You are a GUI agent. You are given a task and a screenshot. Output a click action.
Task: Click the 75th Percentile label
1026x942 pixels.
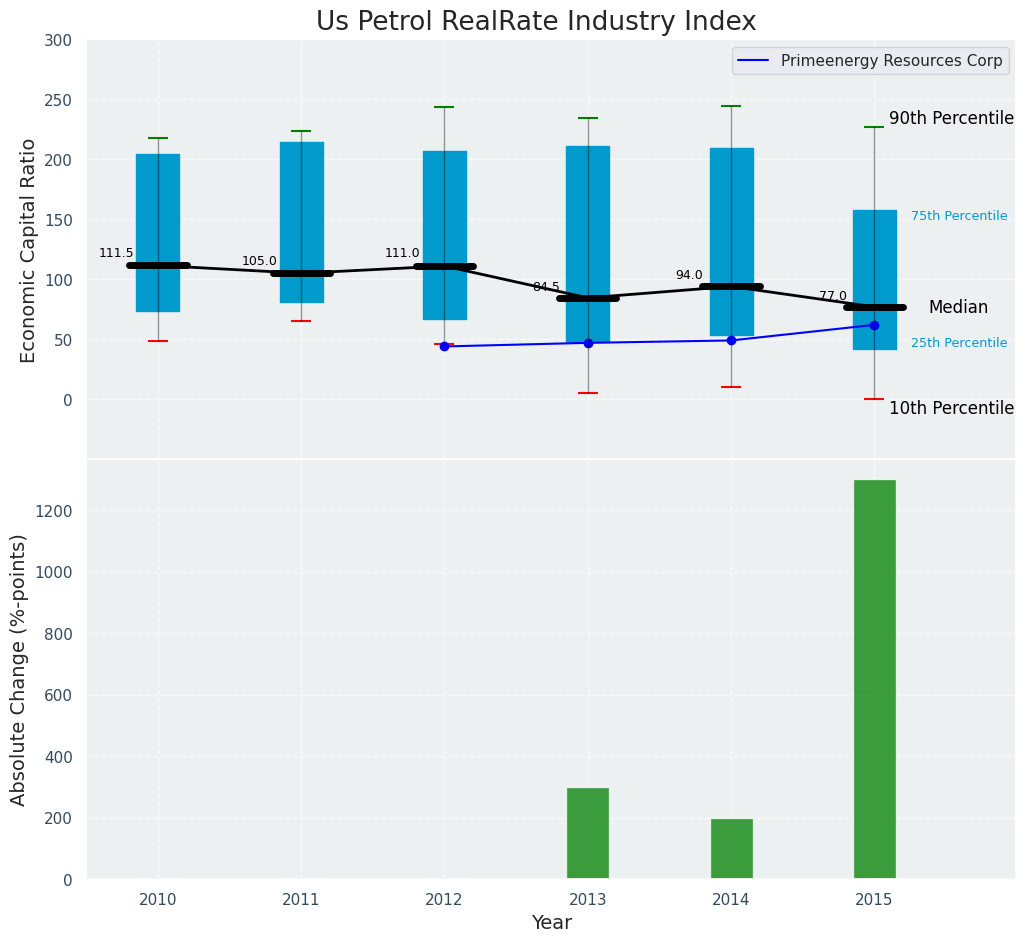(x=958, y=216)
